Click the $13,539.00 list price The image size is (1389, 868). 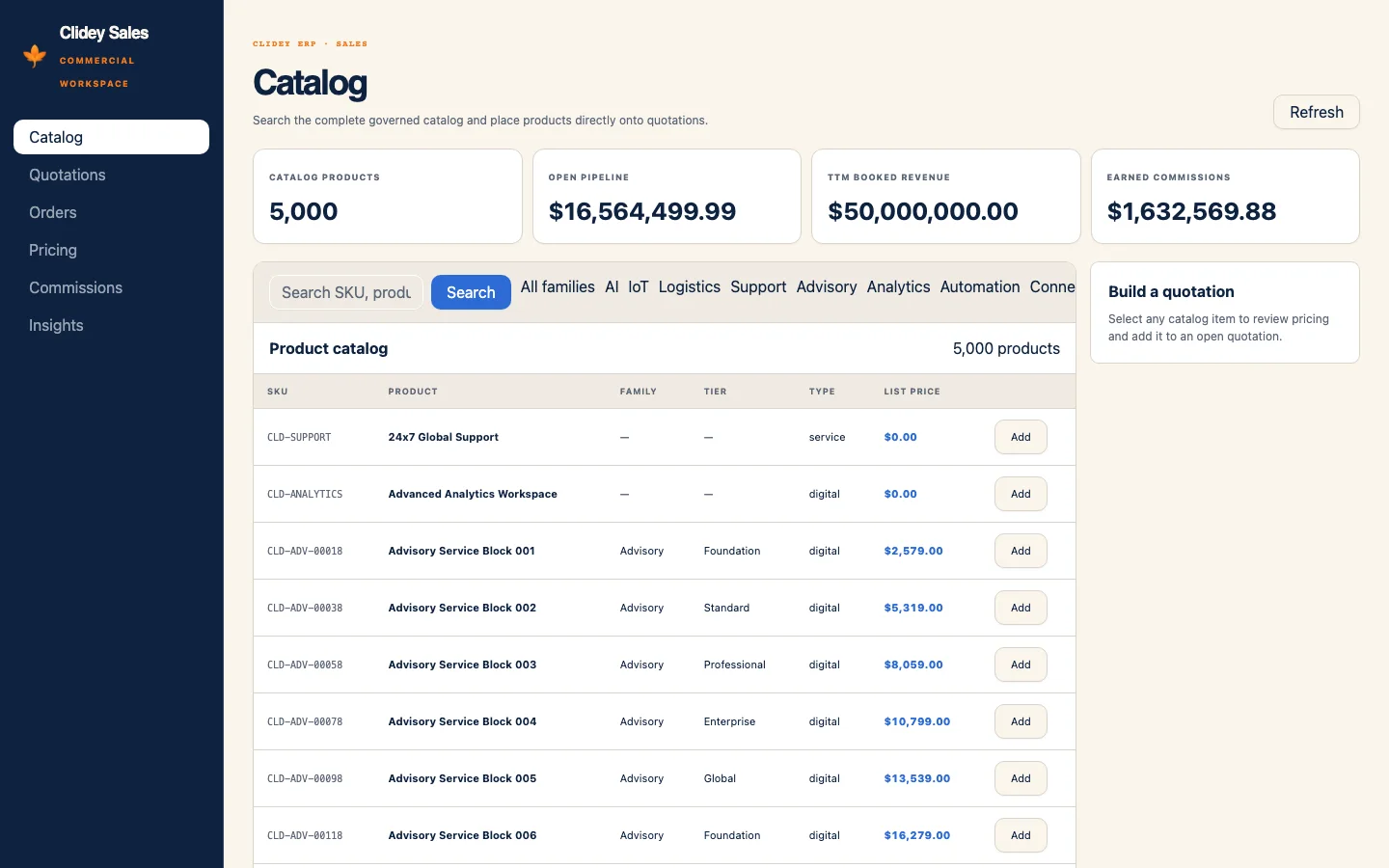click(x=917, y=778)
